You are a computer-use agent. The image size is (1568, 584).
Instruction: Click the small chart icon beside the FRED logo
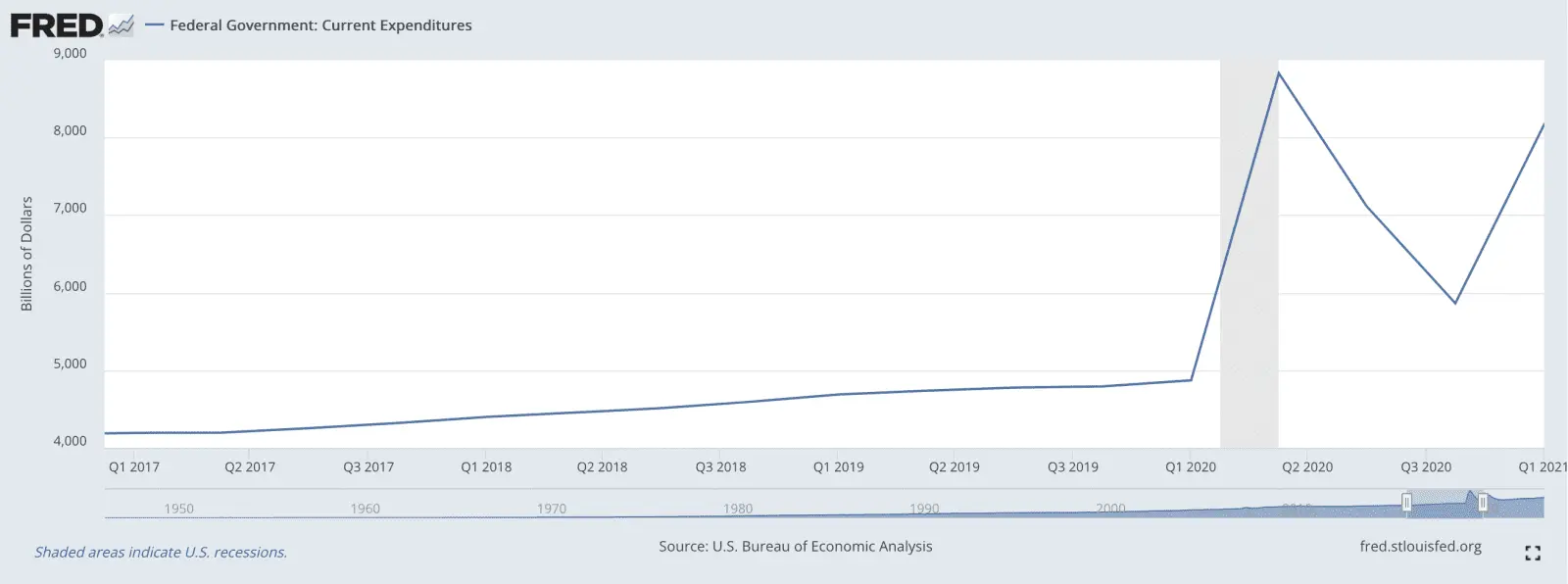click(x=121, y=25)
